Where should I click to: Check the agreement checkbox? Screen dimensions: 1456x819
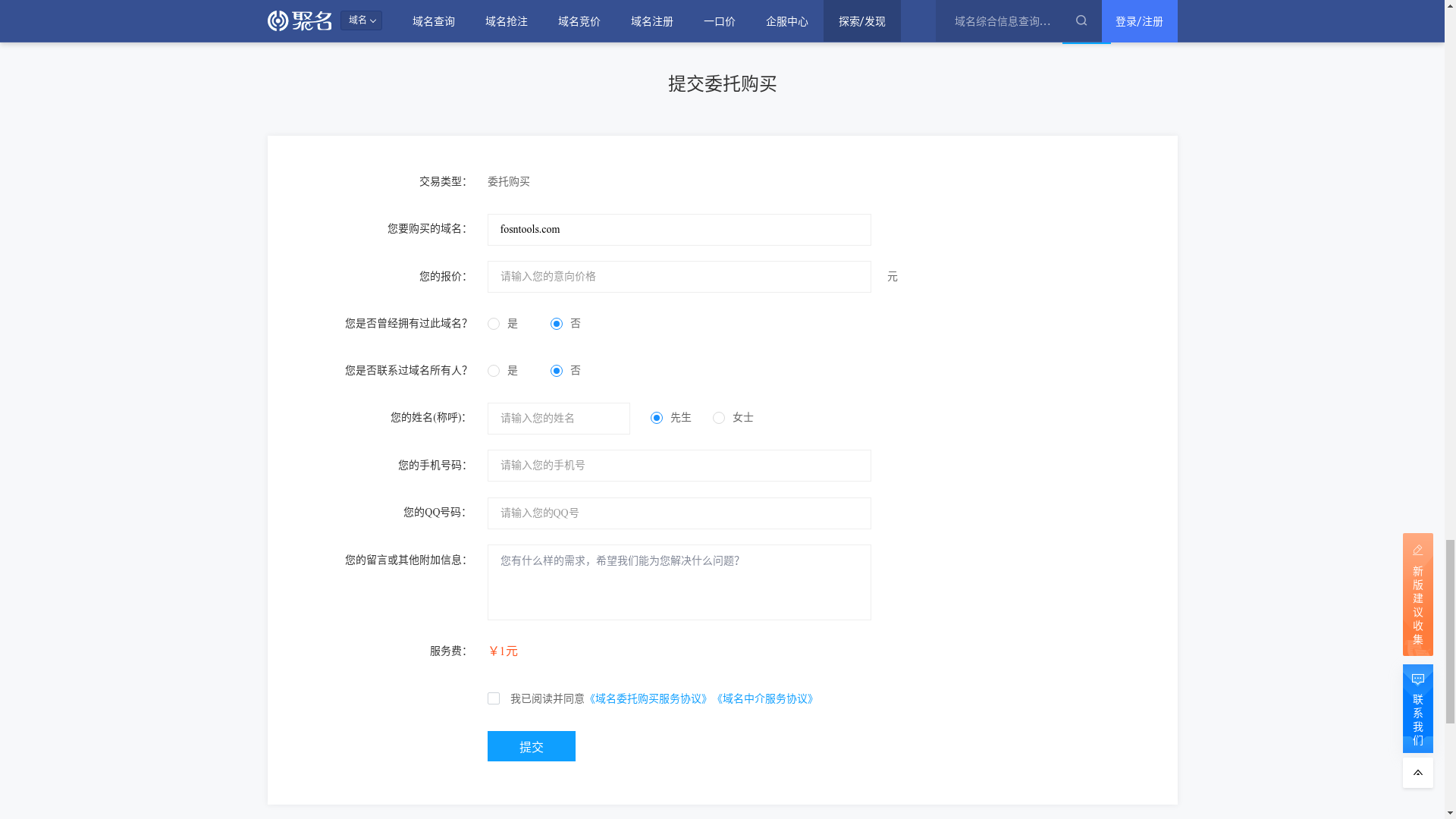494,698
